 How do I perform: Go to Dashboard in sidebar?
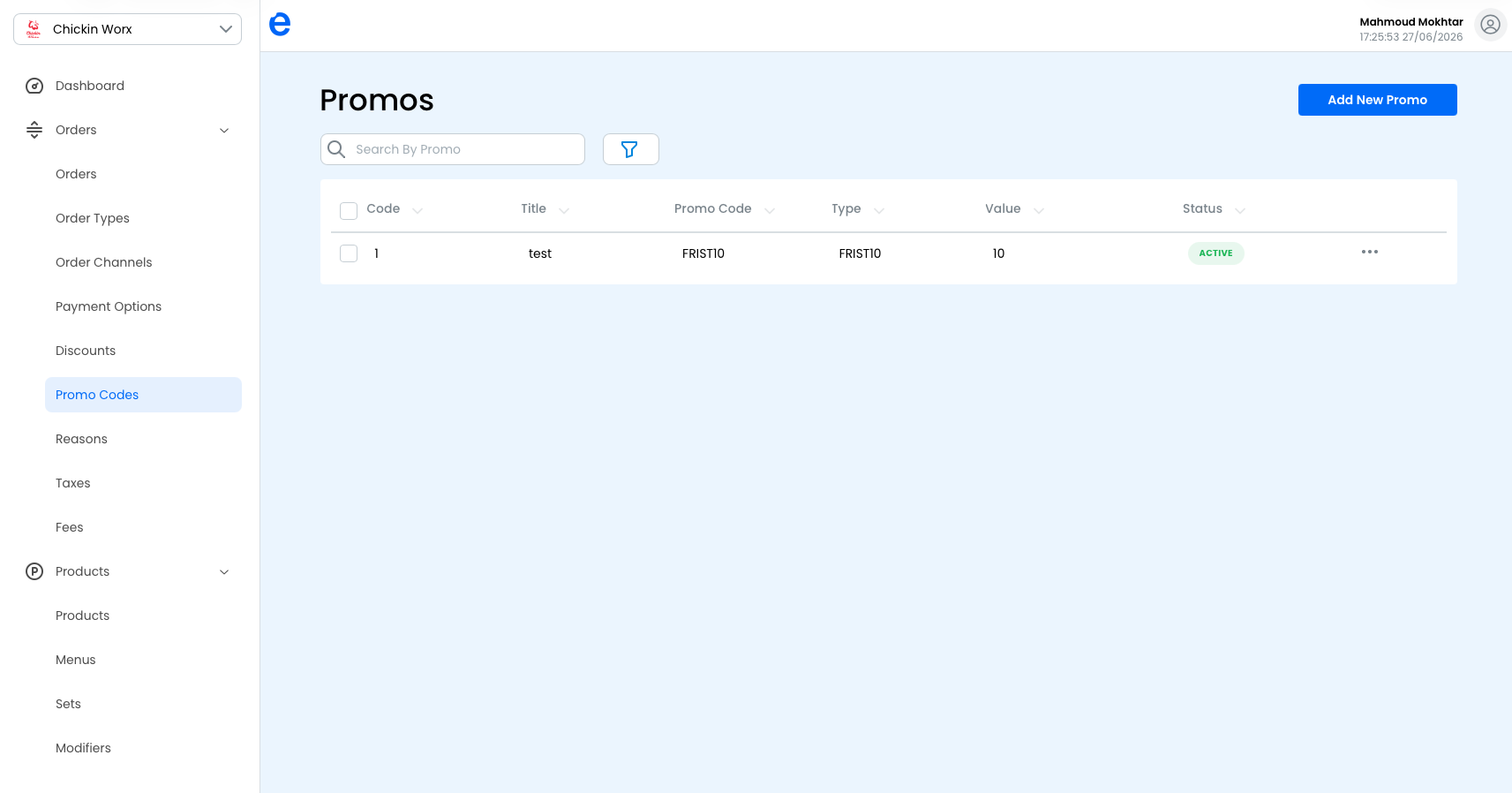(x=90, y=86)
